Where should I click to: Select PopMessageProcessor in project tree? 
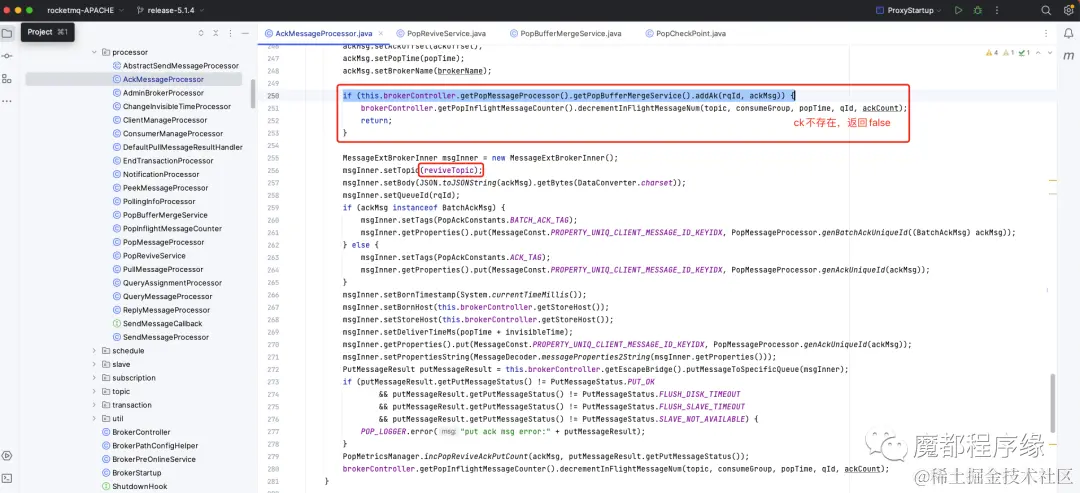click(x=163, y=242)
